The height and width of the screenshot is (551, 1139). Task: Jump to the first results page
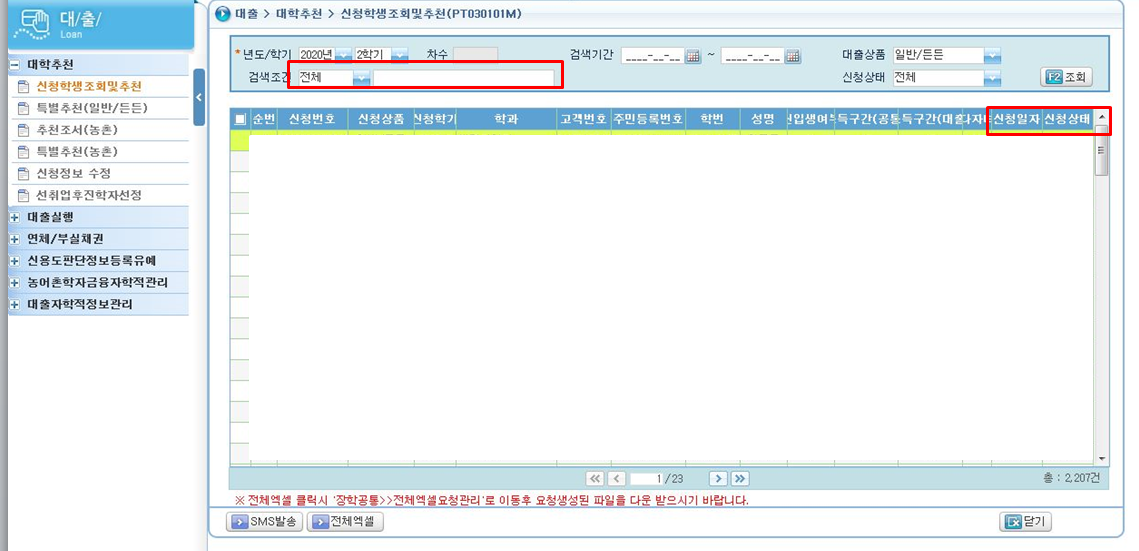click(x=595, y=479)
